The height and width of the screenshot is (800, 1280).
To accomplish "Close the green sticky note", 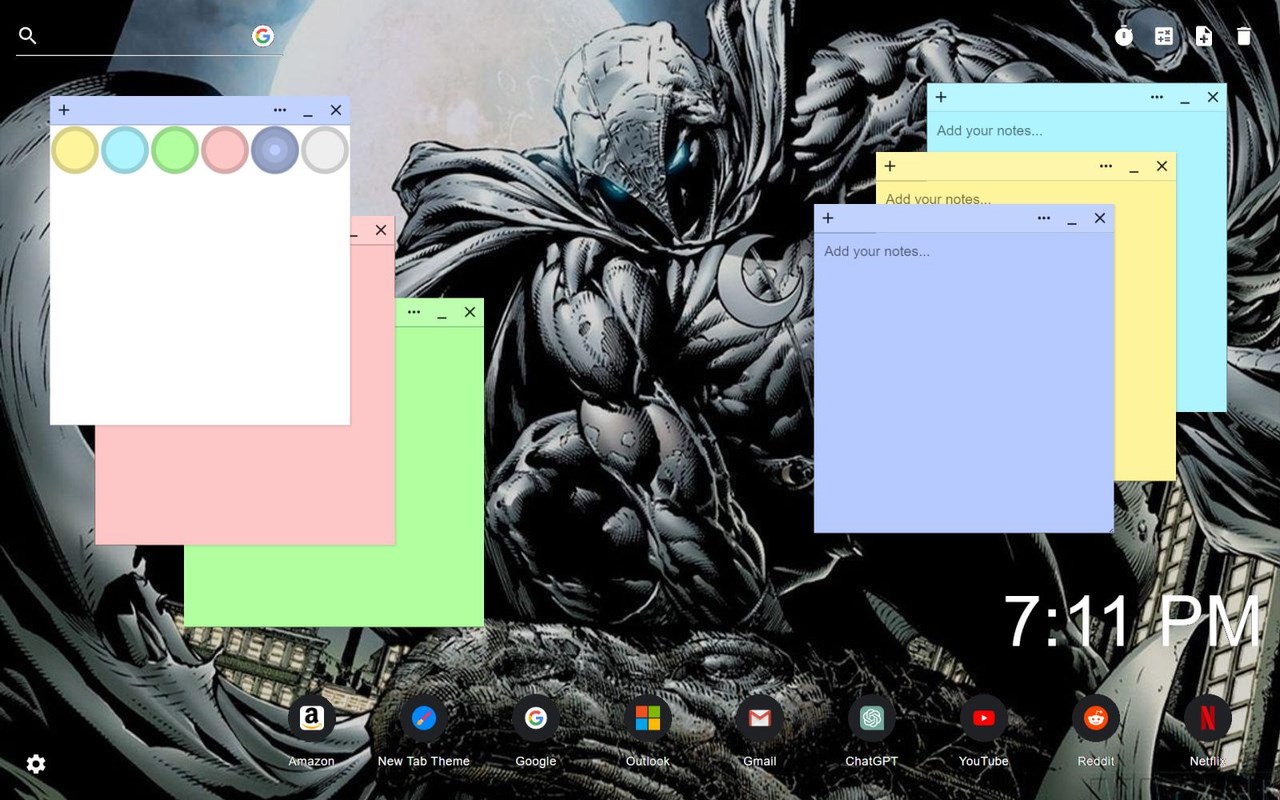I will coord(470,312).
